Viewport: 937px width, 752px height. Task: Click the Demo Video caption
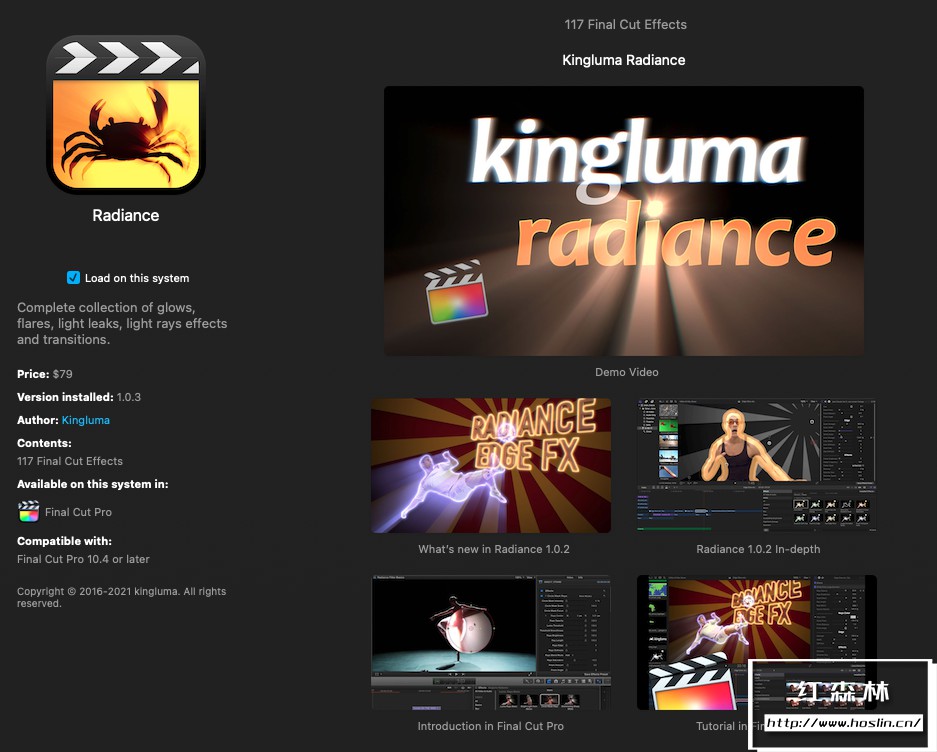point(626,372)
